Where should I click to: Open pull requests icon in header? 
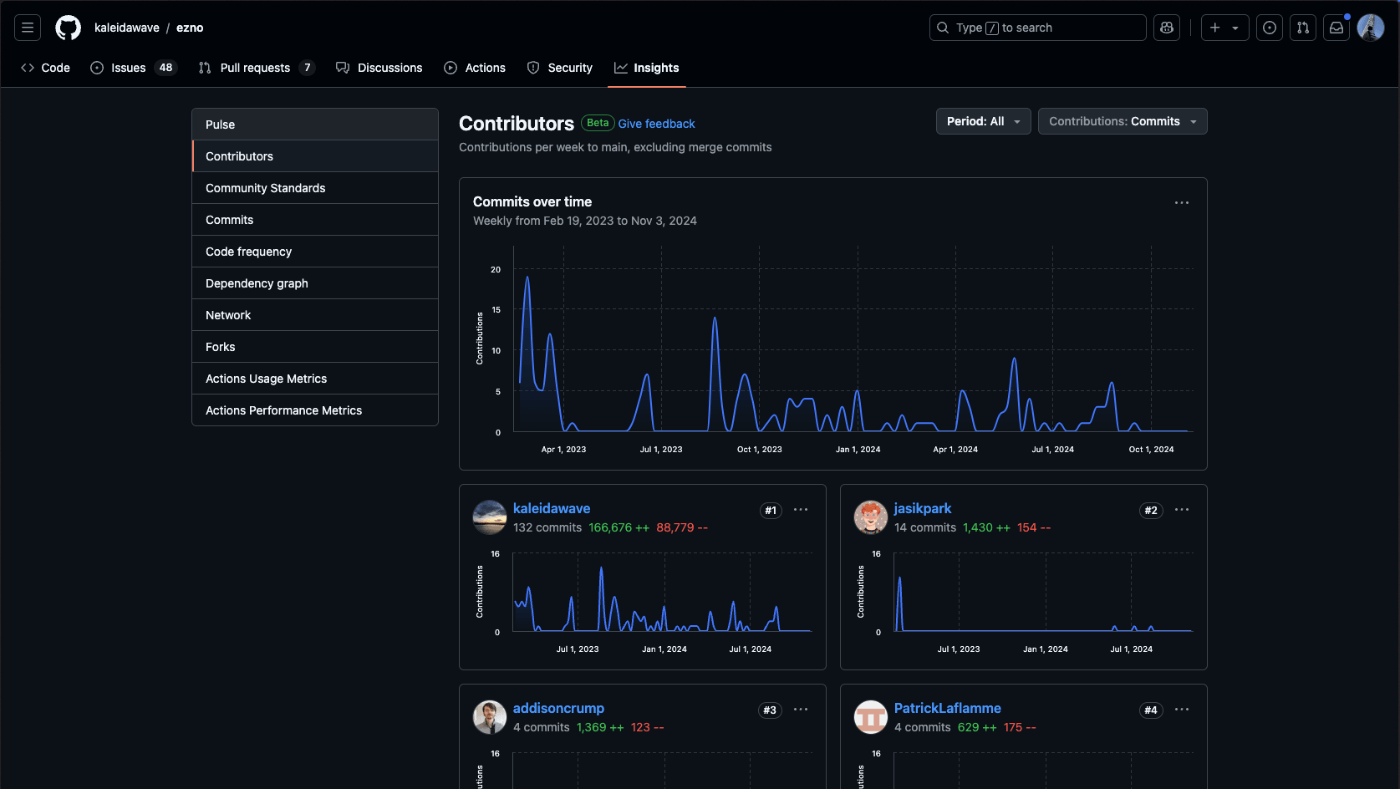click(x=1303, y=28)
